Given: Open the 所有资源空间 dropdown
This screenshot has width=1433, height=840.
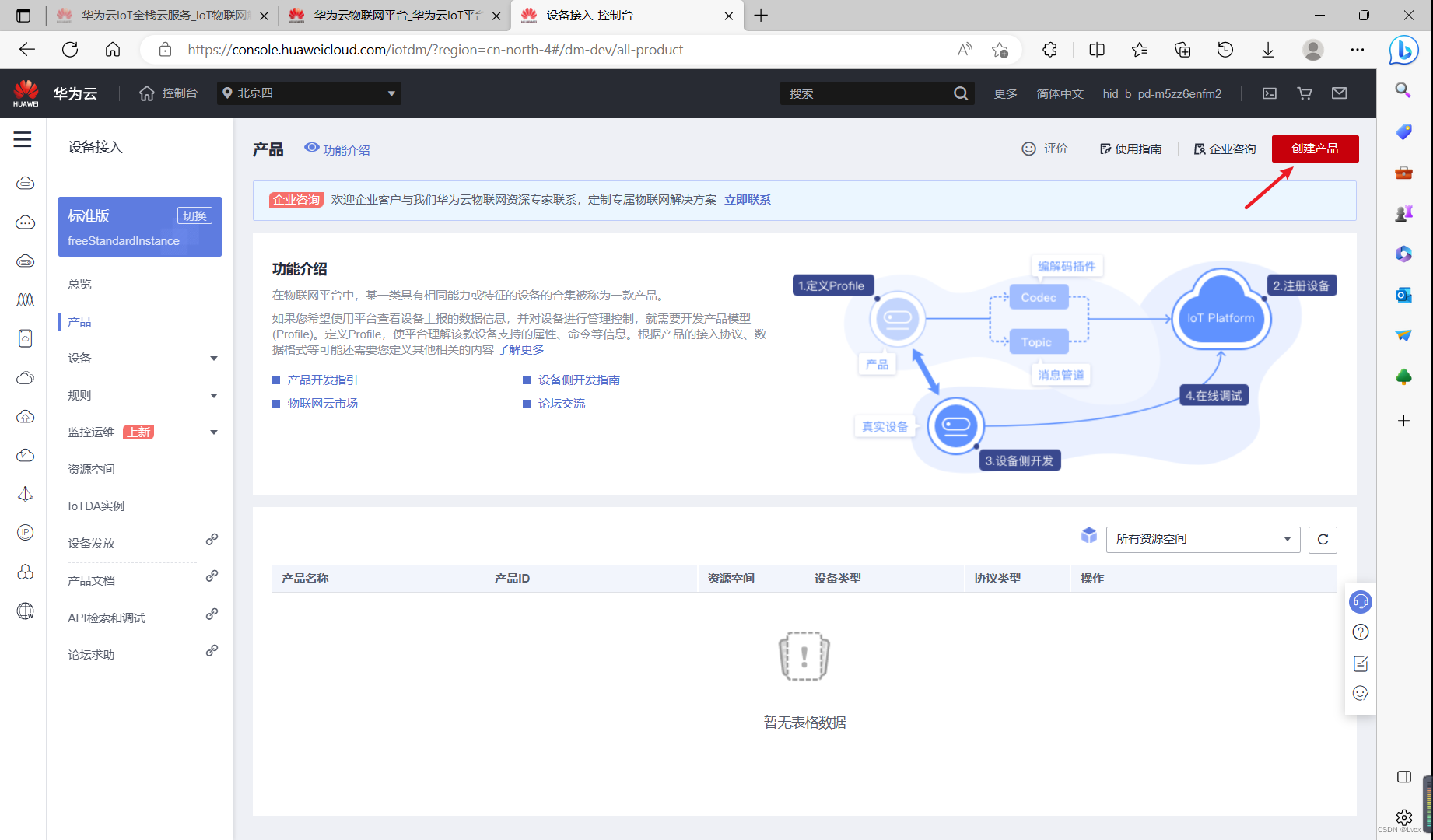Looking at the screenshot, I should [x=1203, y=539].
